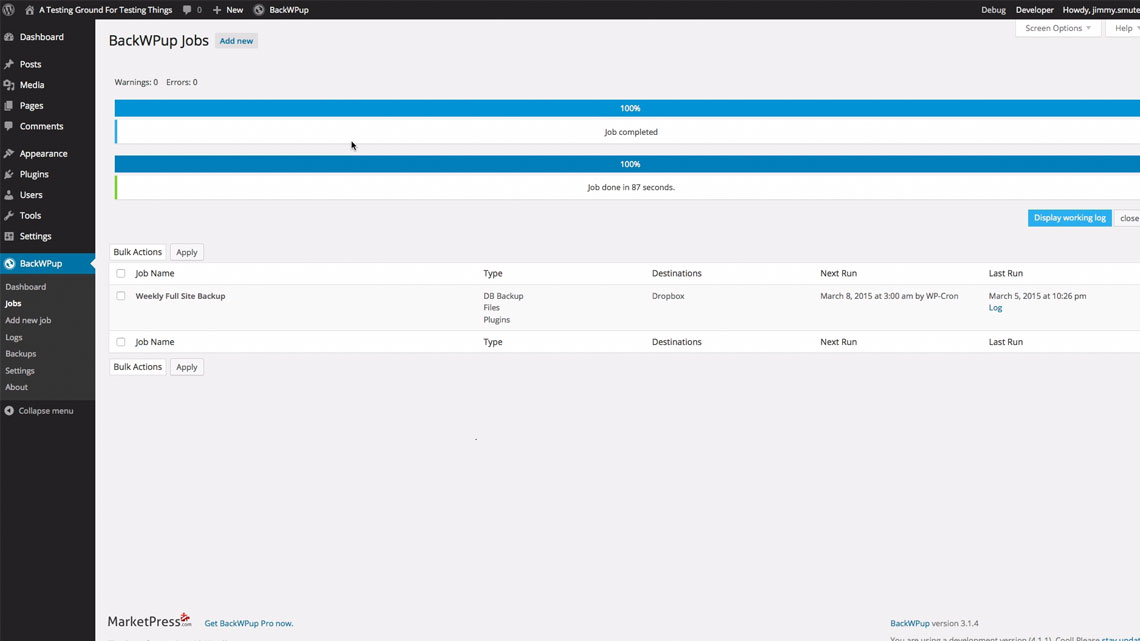Open the Posts menu
The width and height of the screenshot is (1140, 641).
[x=31, y=65]
